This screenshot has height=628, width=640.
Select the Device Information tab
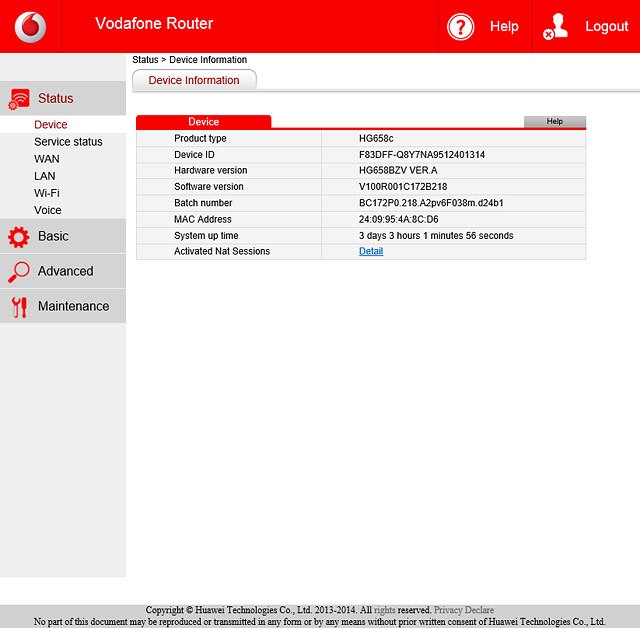point(194,80)
